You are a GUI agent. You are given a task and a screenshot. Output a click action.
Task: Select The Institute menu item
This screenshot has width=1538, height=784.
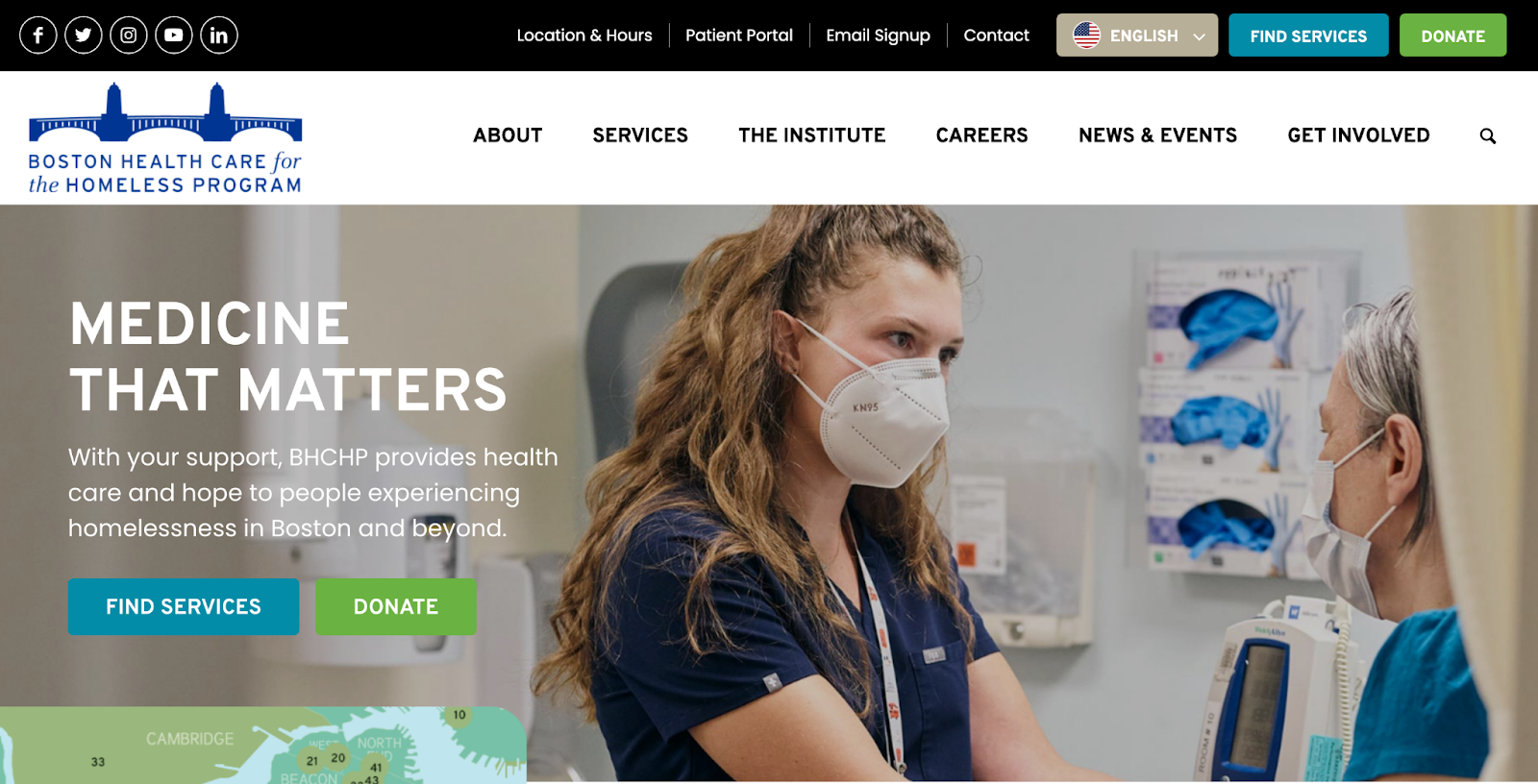point(812,135)
